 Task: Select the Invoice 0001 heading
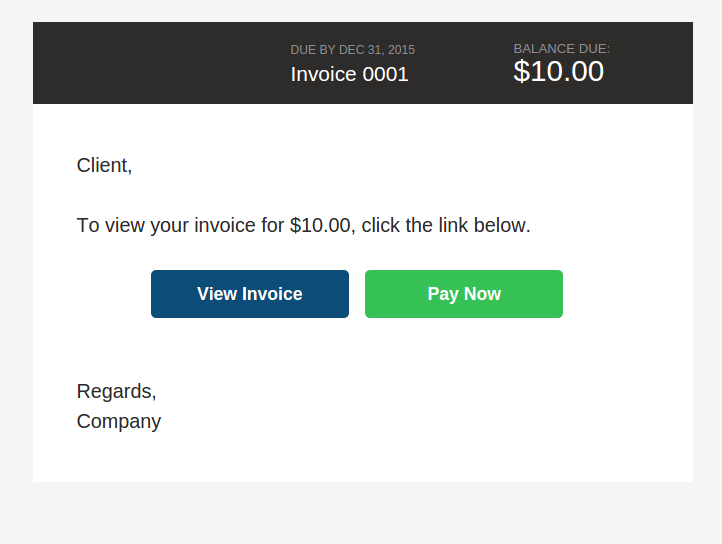point(349,74)
